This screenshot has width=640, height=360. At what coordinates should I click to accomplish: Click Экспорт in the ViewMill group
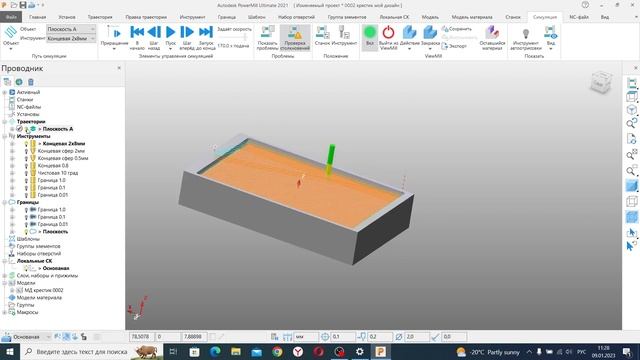point(454,46)
